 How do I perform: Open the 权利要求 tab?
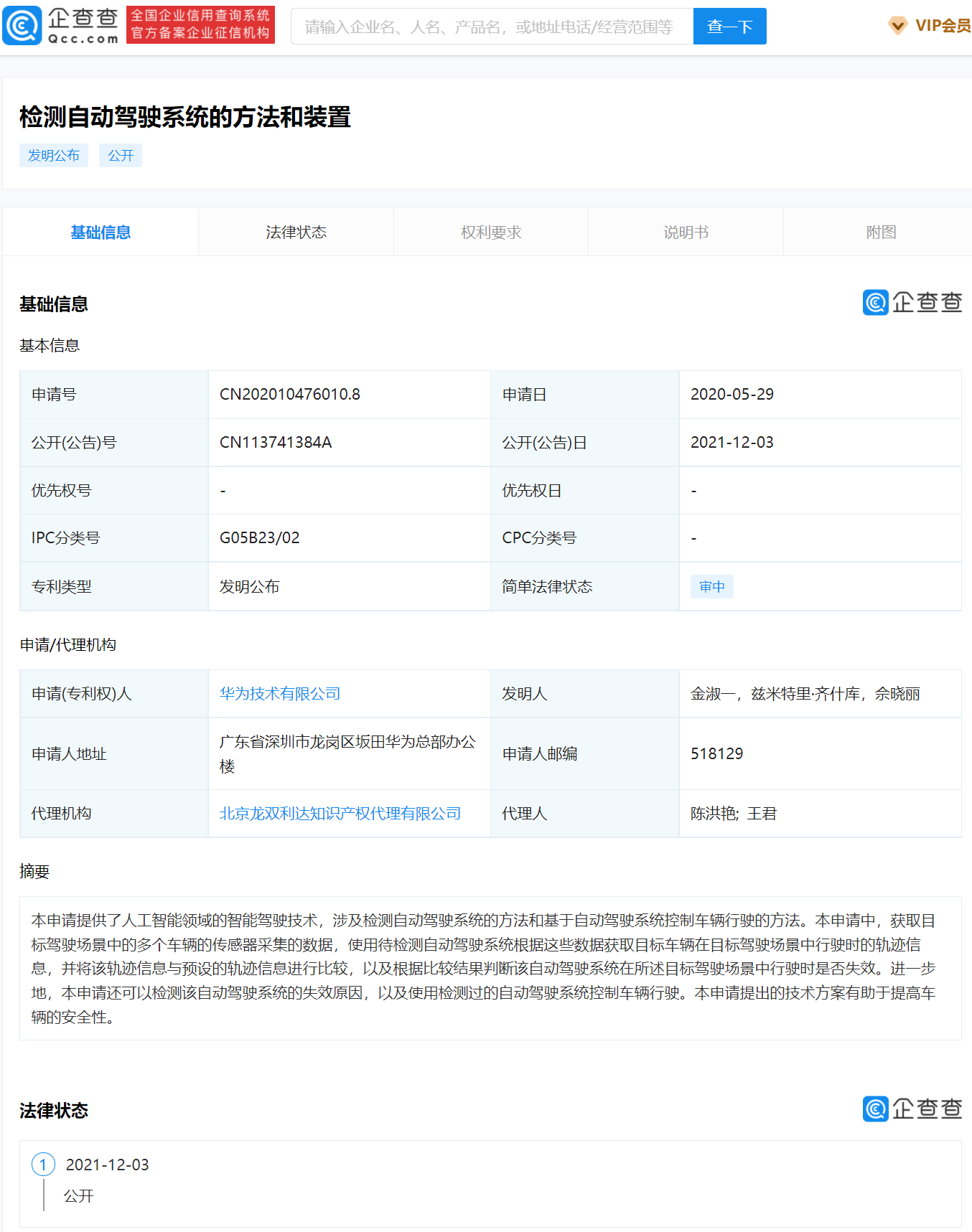[x=491, y=232]
